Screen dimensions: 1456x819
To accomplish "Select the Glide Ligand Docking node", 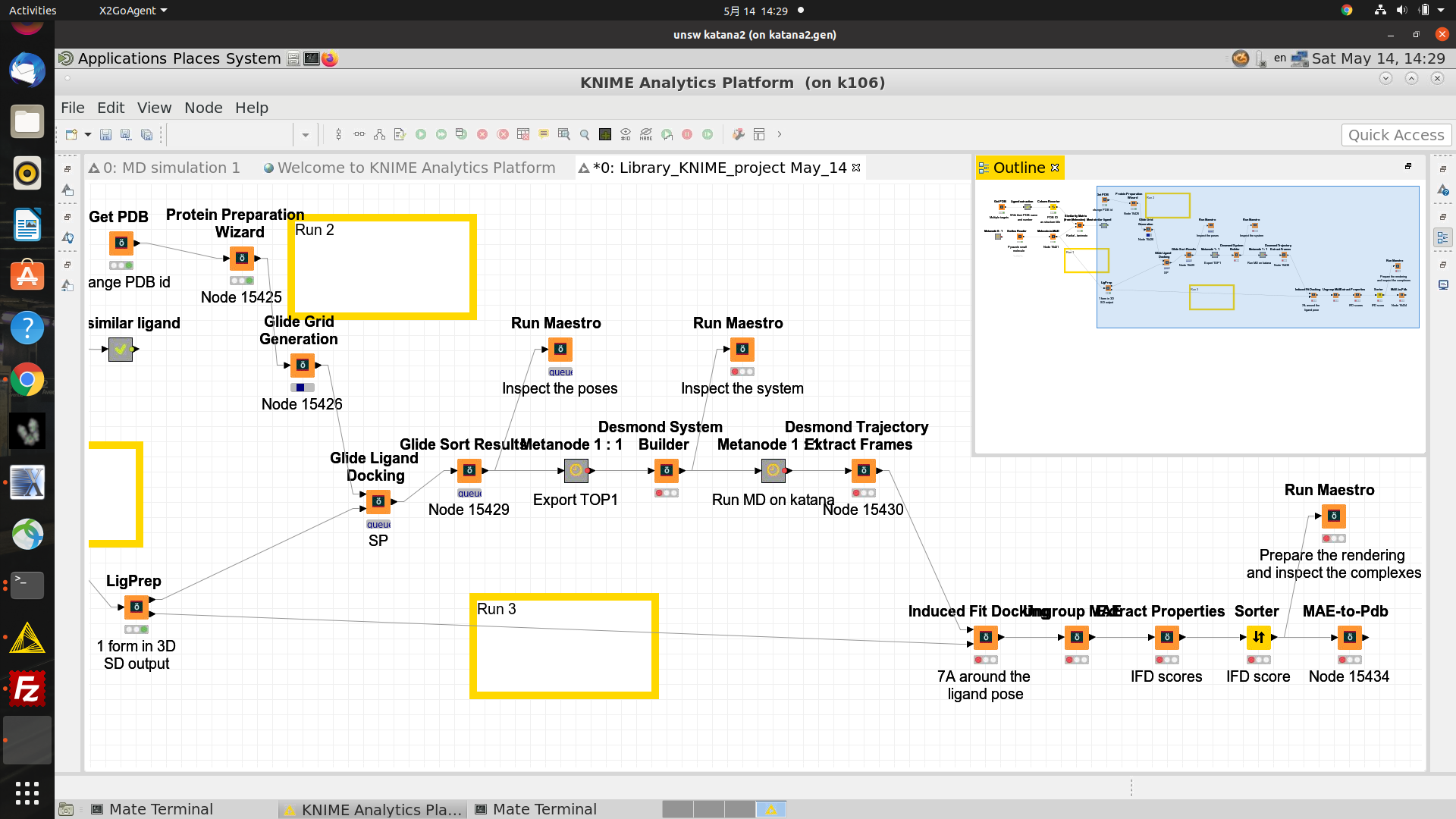I will [378, 501].
